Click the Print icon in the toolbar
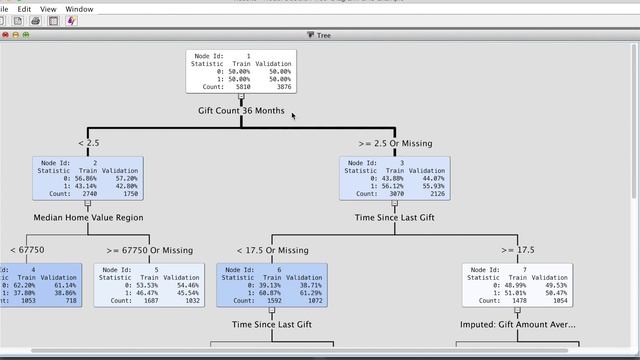640x360 pixels. [x=36, y=21]
